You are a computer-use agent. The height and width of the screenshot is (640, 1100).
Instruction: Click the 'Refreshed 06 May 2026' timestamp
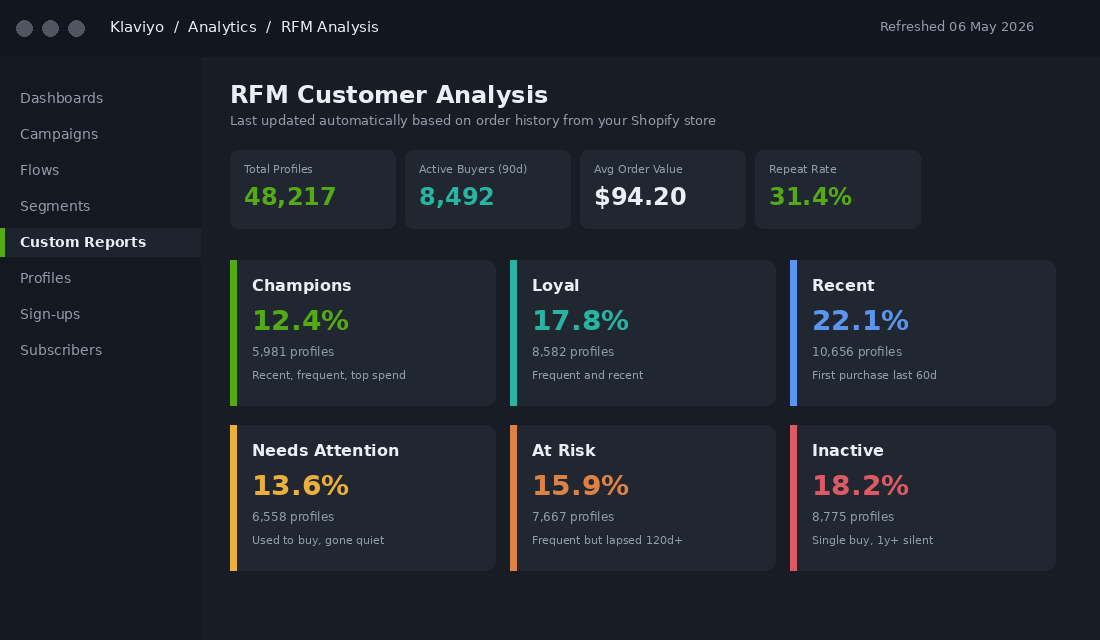click(x=957, y=27)
